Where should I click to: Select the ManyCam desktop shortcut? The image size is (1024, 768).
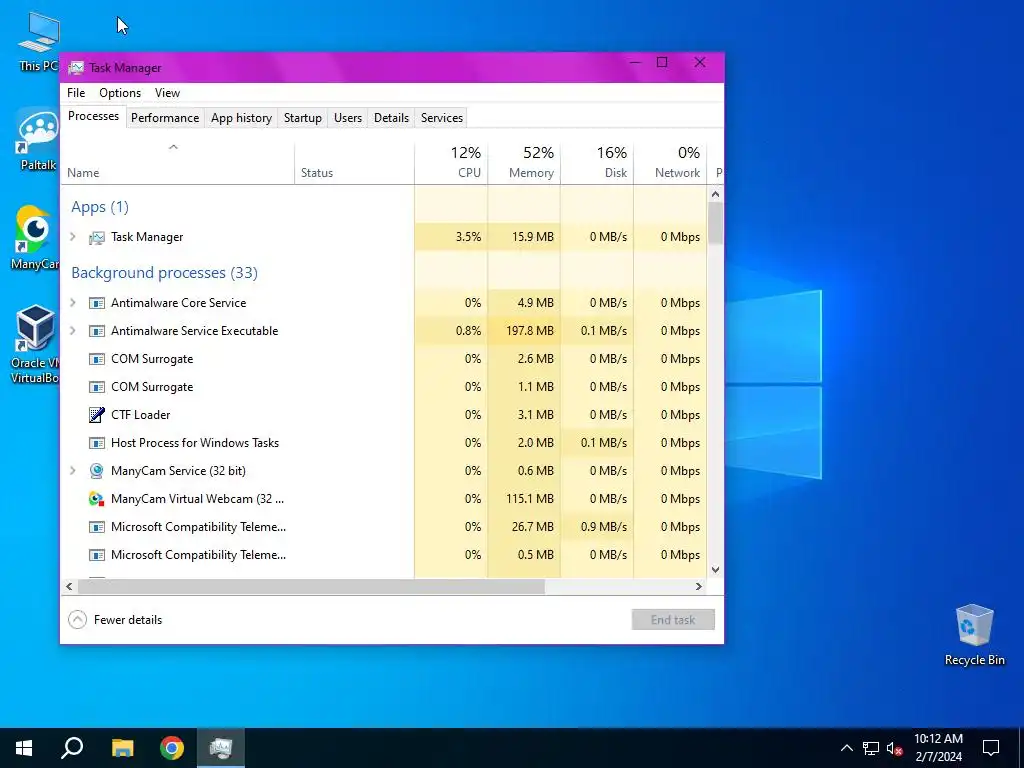[x=35, y=238]
